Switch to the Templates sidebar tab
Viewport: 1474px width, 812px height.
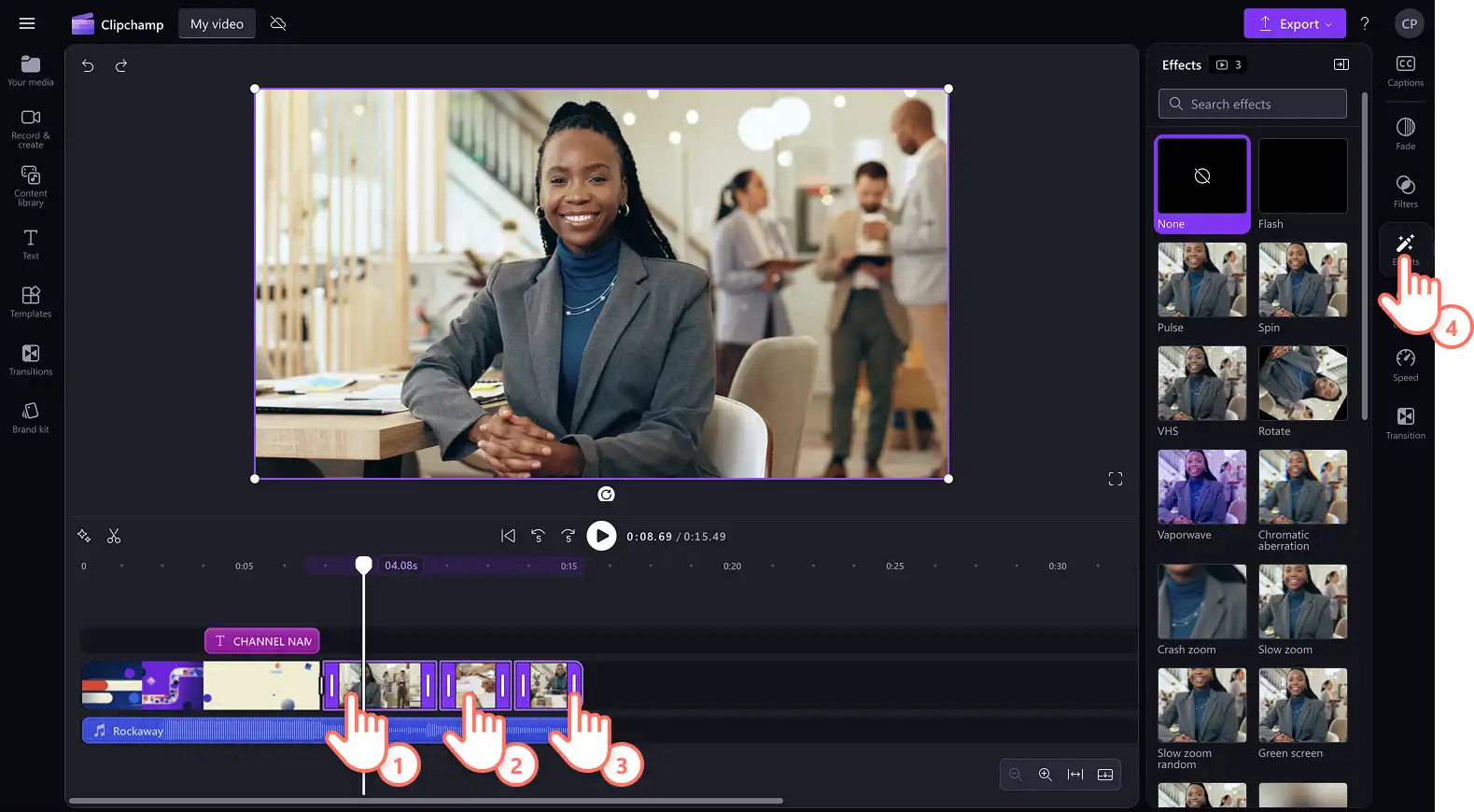click(31, 301)
